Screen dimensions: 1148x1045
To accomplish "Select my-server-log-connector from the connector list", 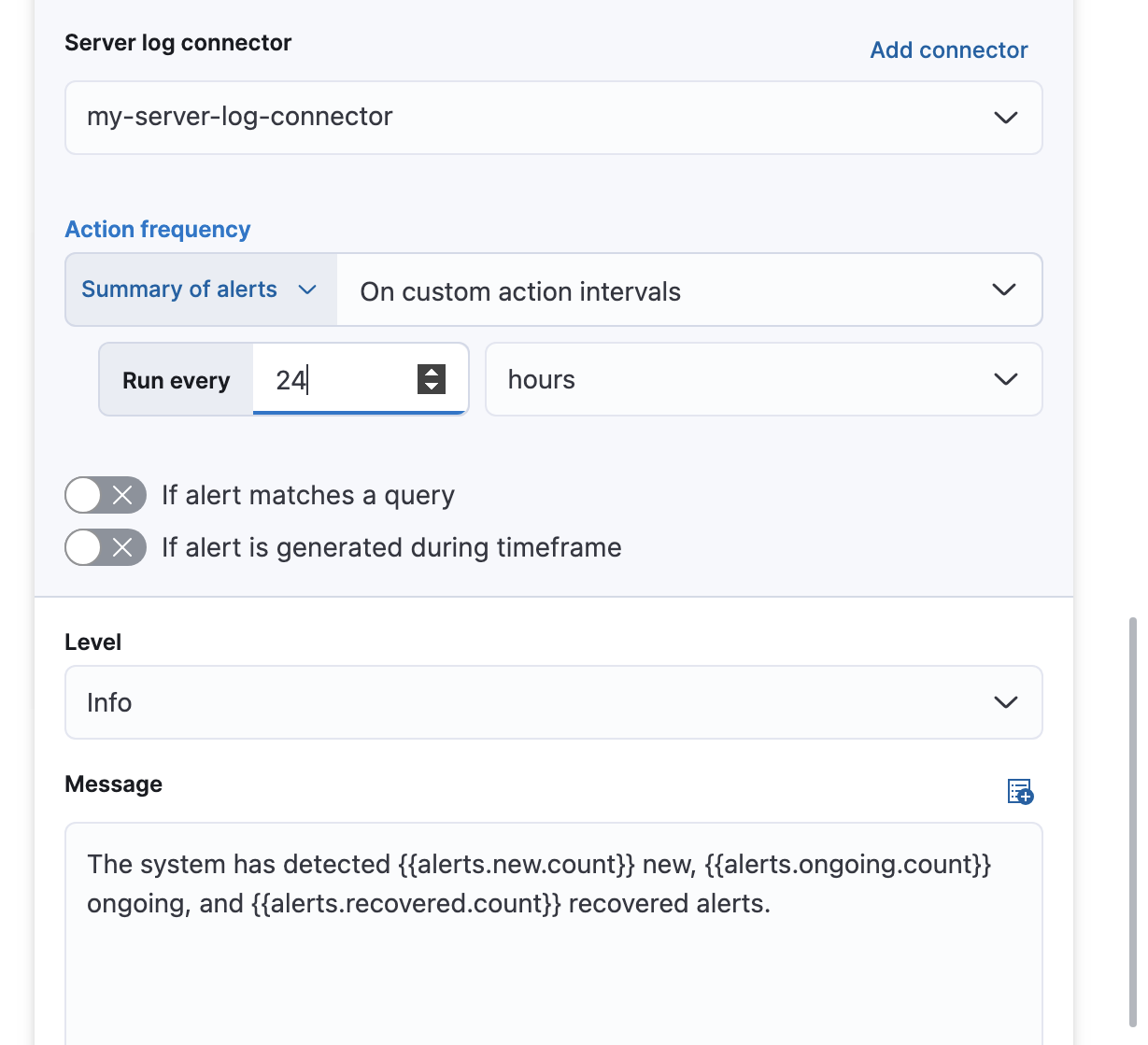I will 553,118.
